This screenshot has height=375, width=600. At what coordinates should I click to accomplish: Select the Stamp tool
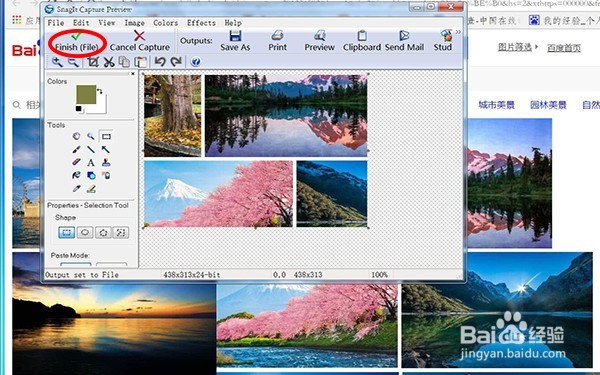[106, 162]
